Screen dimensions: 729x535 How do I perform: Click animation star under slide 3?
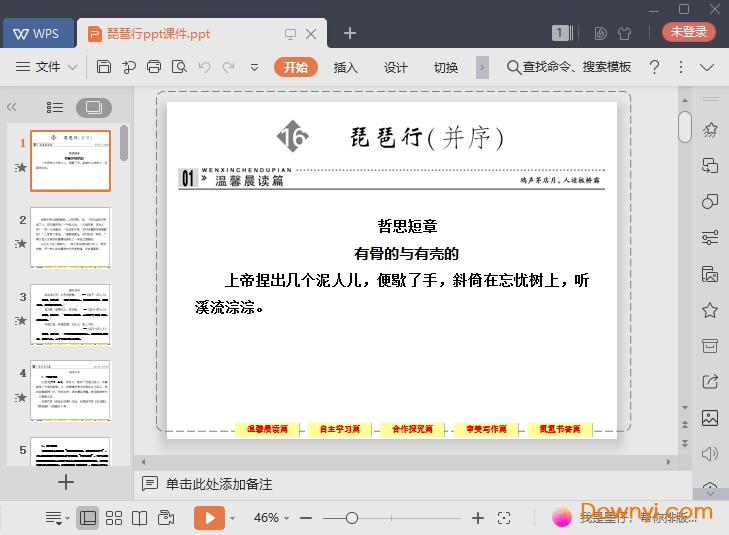[20, 321]
